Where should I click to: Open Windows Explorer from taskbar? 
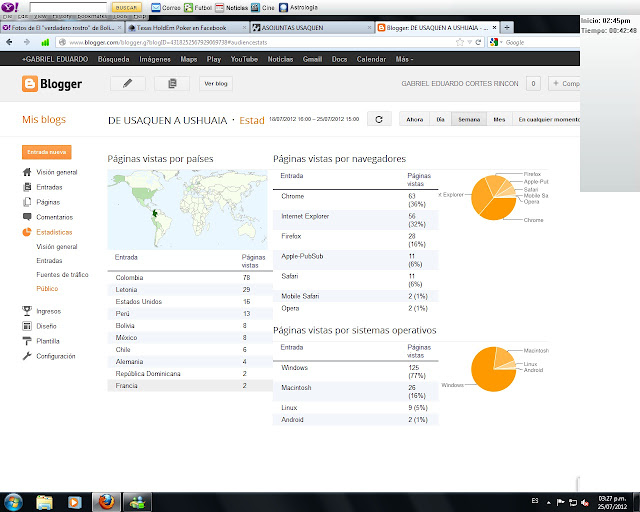(44, 502)
